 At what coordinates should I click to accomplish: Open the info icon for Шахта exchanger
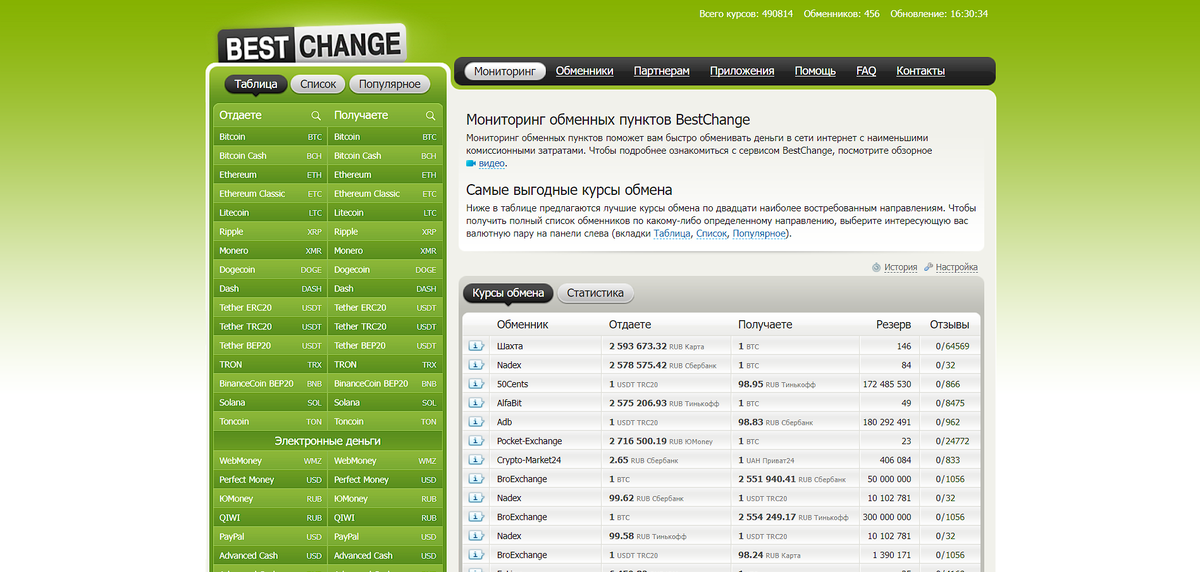(476, 346)
